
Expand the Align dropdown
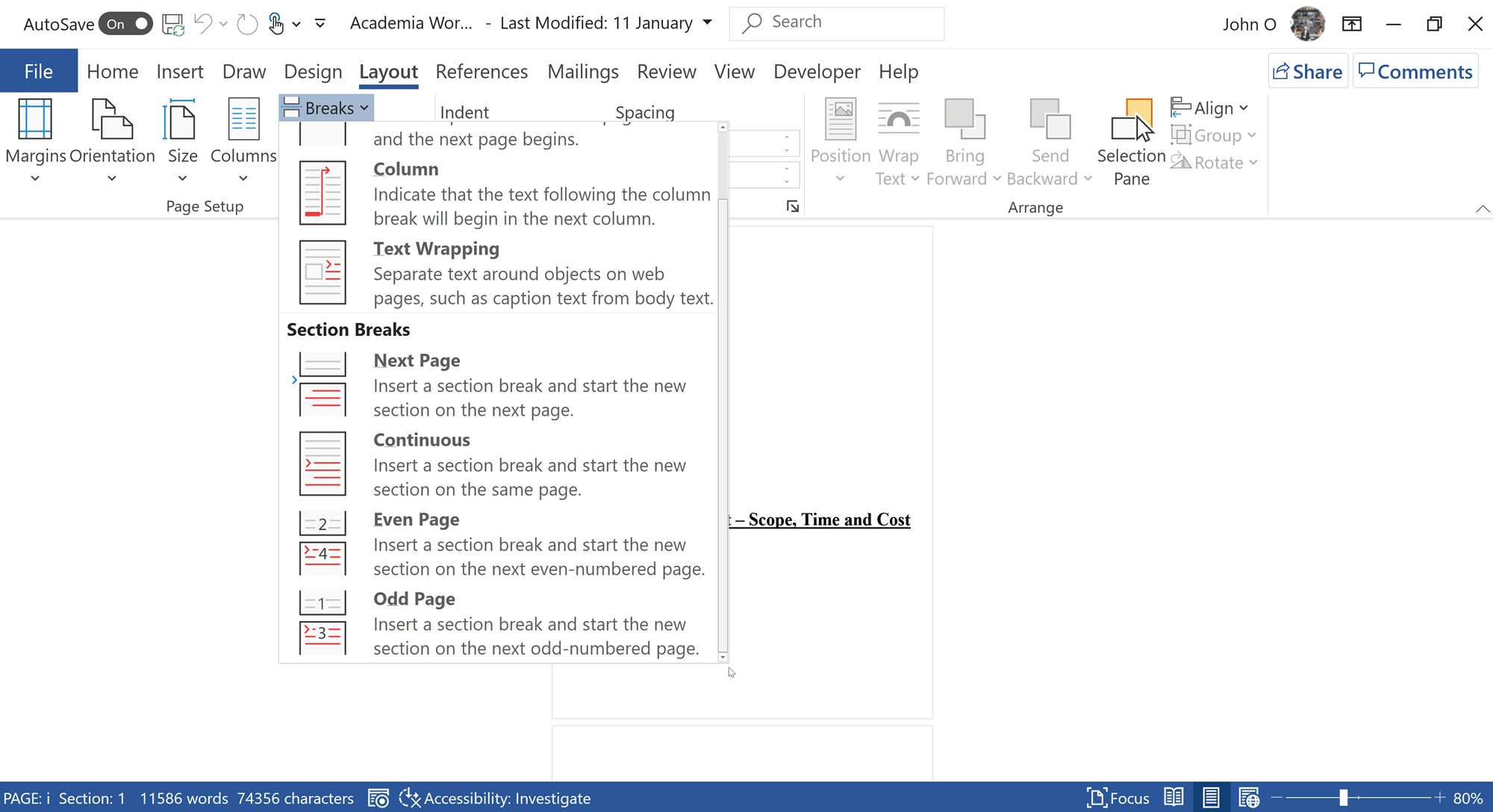point(1210,107)
